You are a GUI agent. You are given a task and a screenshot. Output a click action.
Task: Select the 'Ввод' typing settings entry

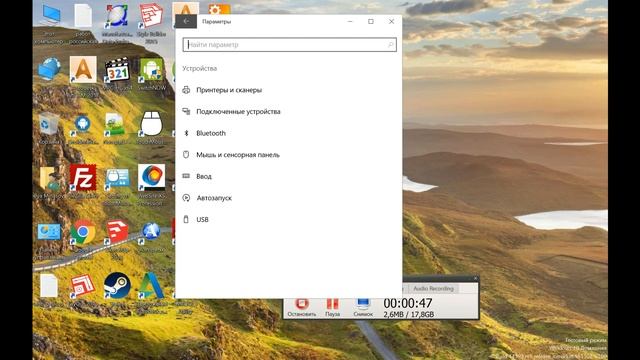tap(204, 177)
